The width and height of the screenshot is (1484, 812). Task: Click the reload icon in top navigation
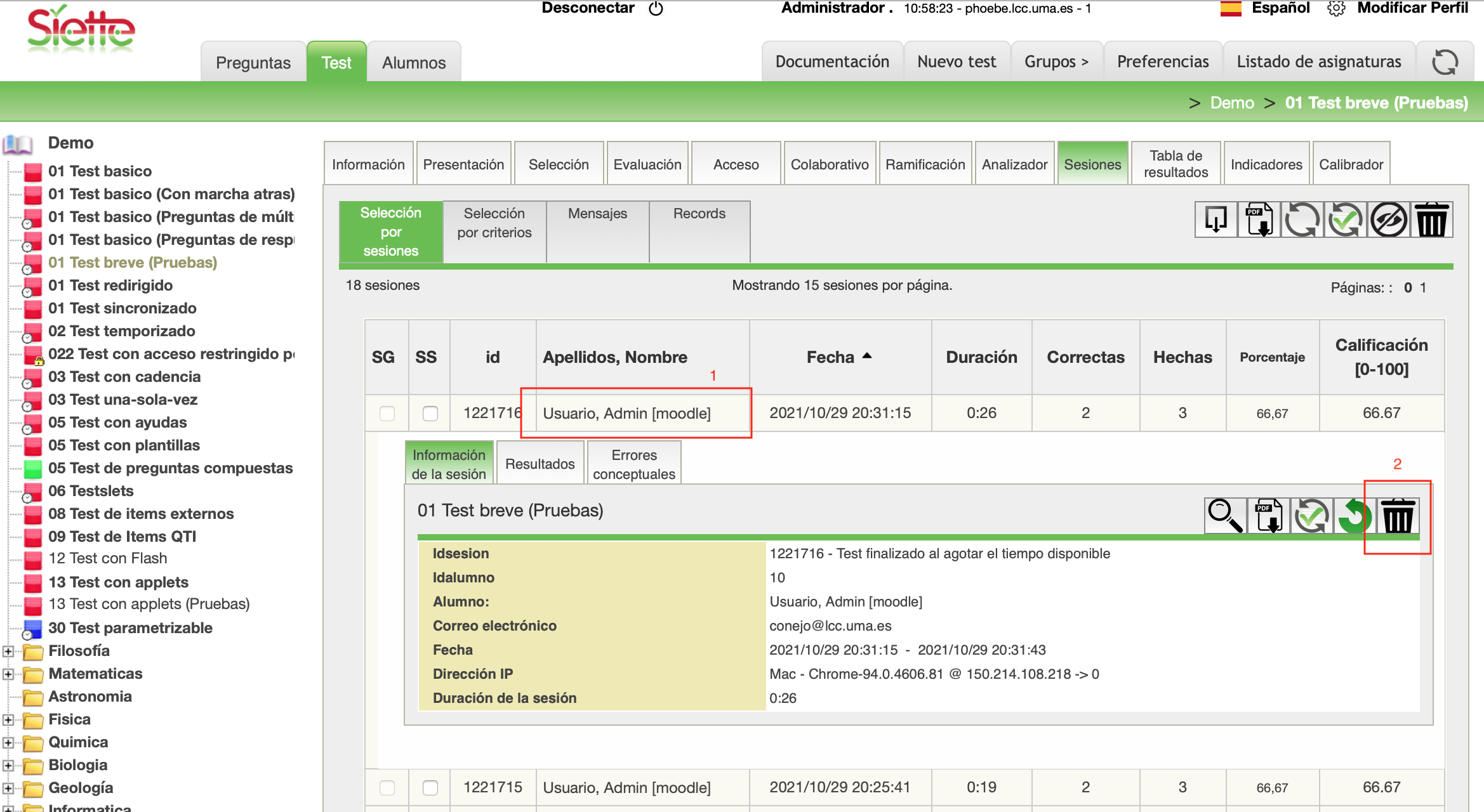(x=1445, y=62)
